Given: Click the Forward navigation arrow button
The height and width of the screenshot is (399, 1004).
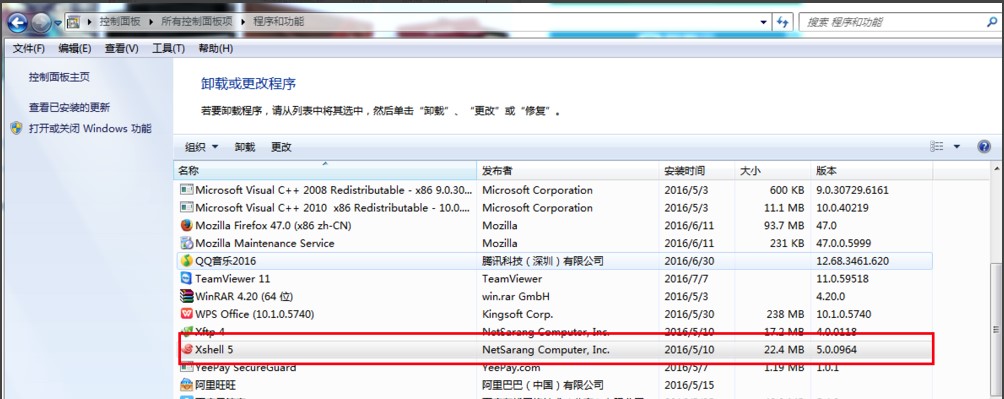Looking at the screenshot, I should [41, 23].
